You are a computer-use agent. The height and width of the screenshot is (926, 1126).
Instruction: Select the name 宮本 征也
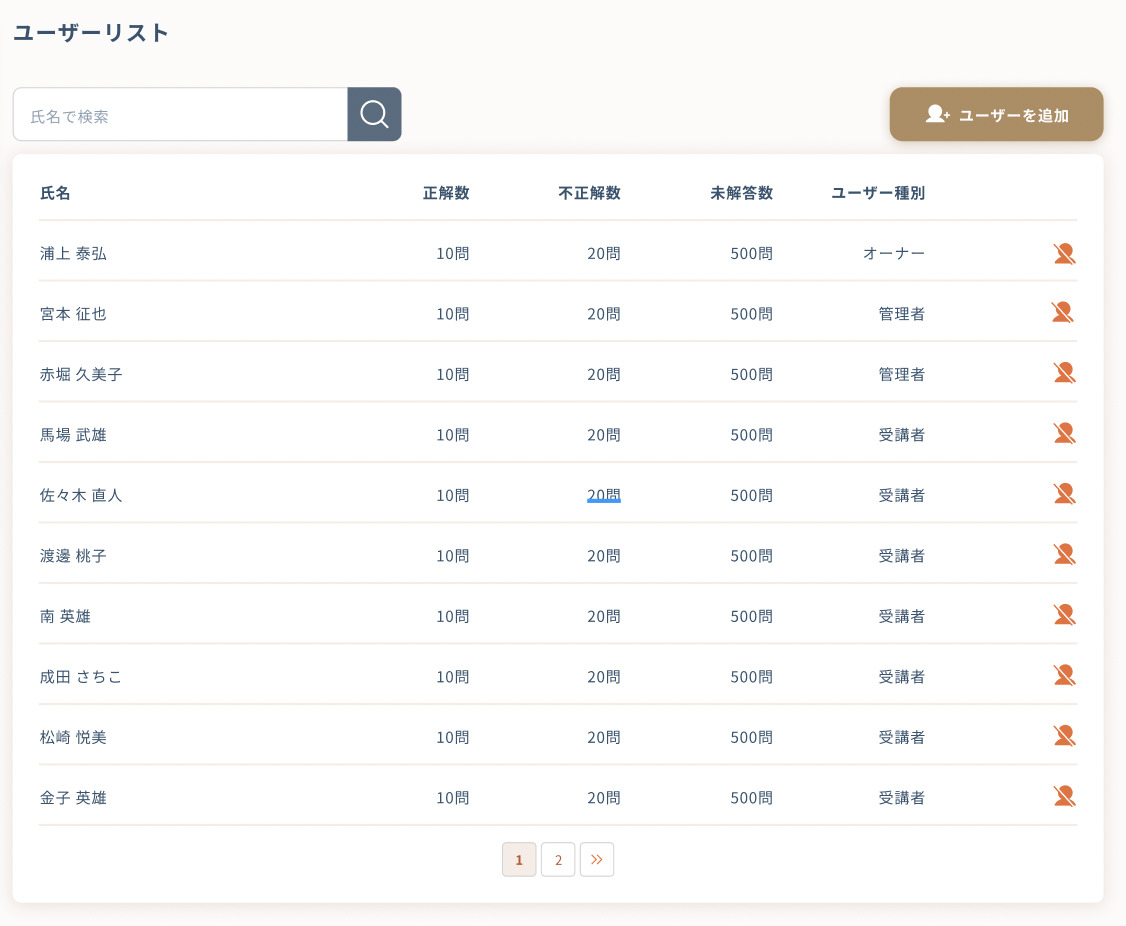point(73,314)
